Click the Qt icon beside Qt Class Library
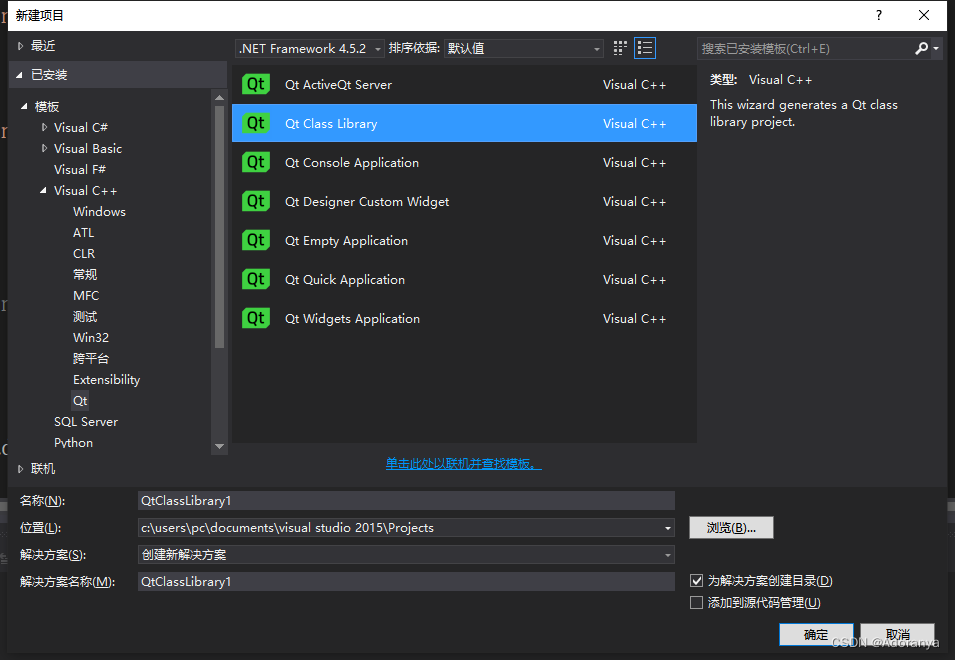 coord(256,123)
